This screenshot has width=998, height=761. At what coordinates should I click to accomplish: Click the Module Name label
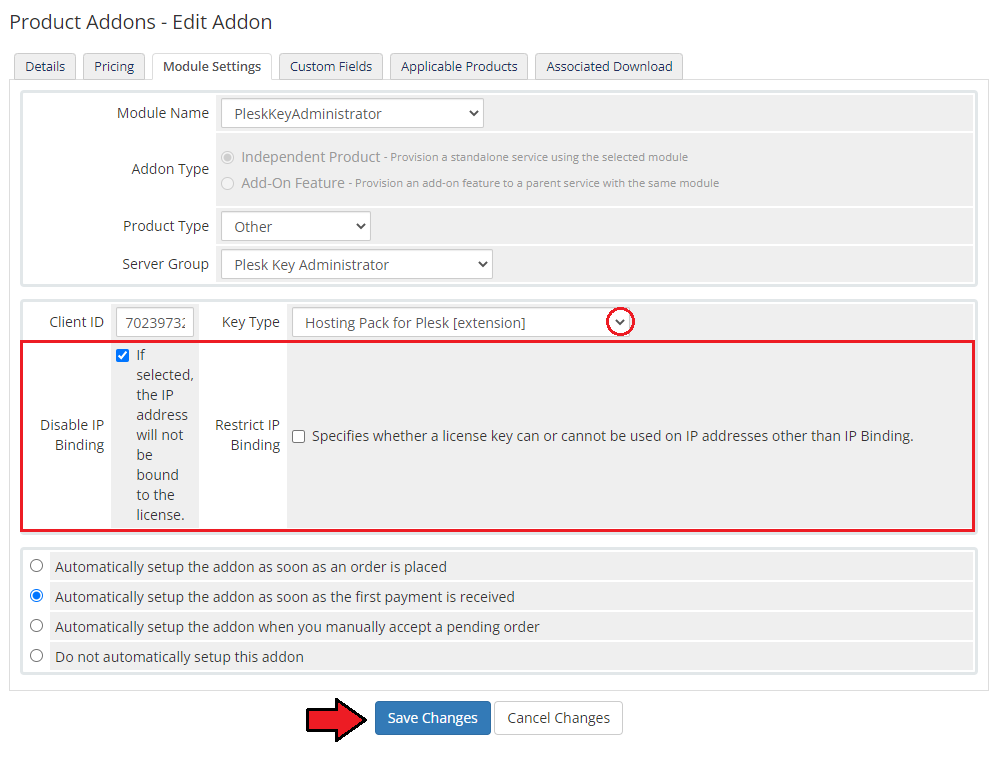coord(163,113)
